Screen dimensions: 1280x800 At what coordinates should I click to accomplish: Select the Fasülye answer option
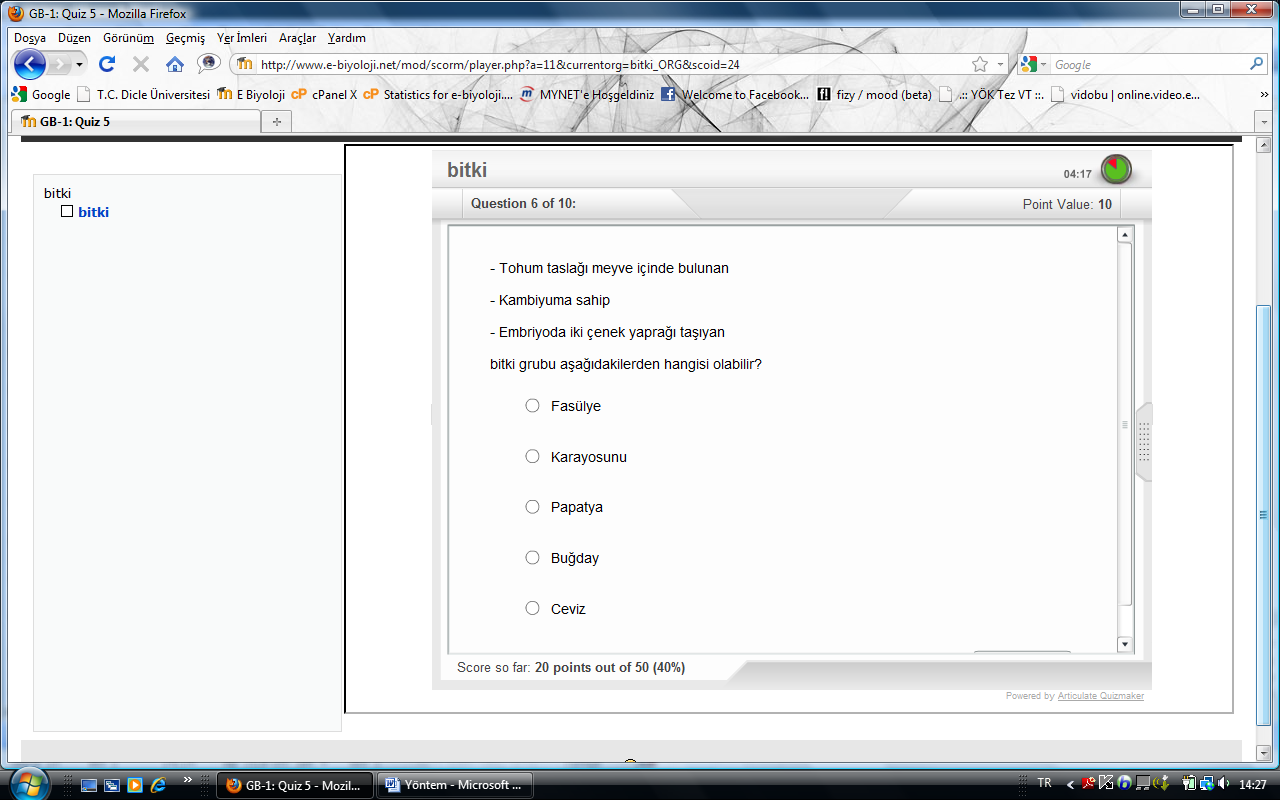point(532,406)
